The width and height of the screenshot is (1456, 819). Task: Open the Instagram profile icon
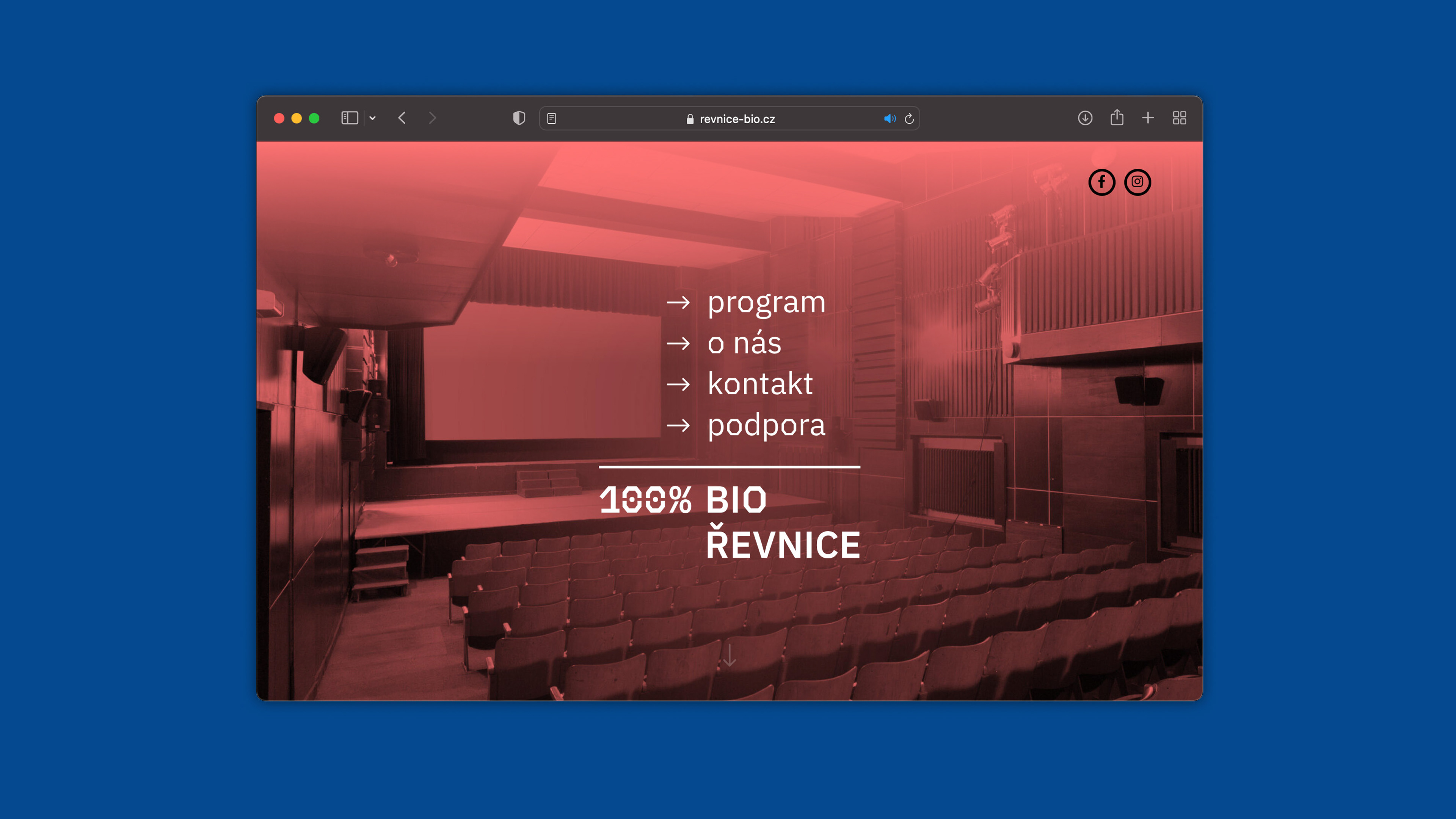coord(1137,182)
